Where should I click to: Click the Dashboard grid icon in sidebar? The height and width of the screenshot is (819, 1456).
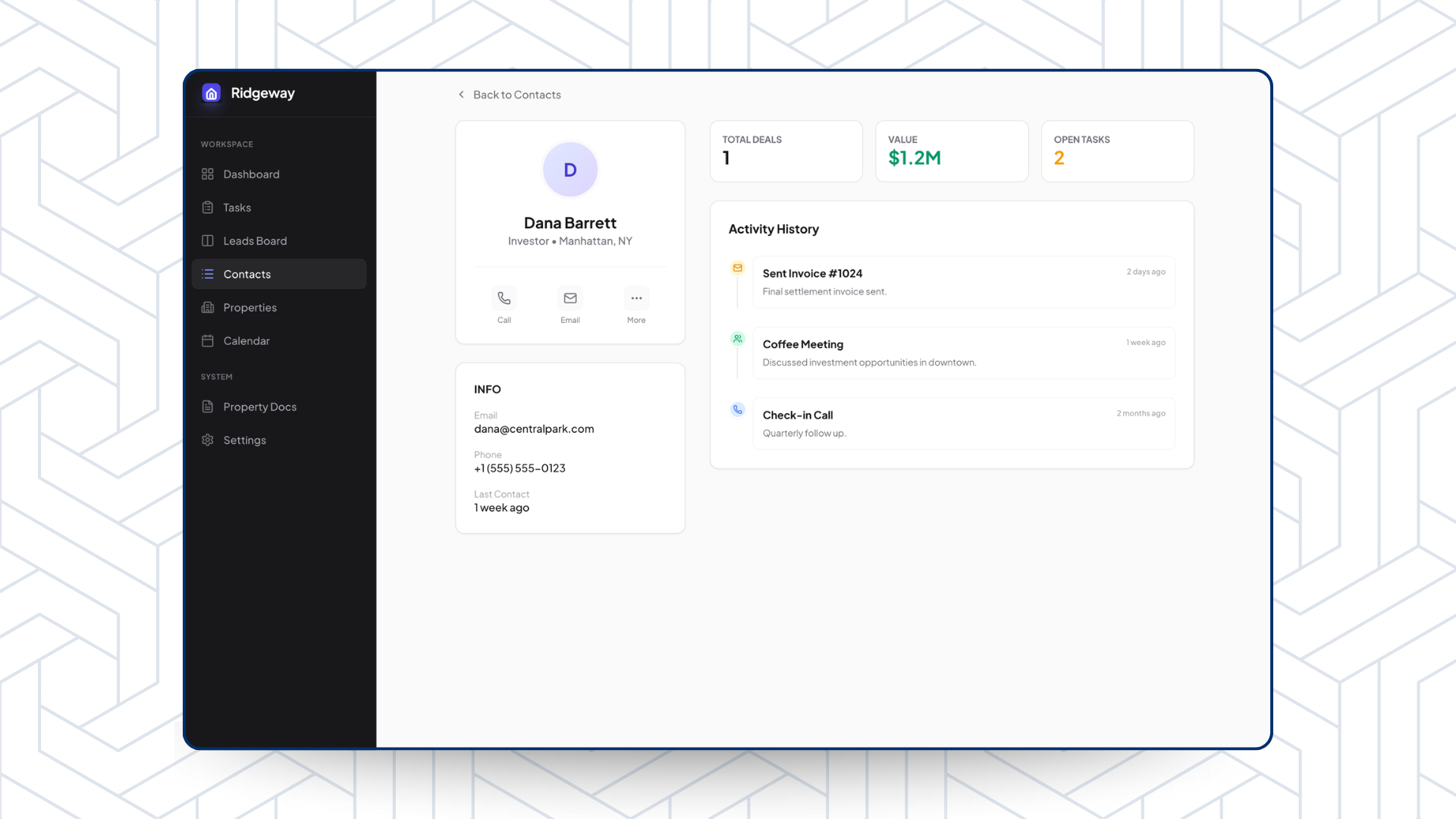tap(208, 174)
